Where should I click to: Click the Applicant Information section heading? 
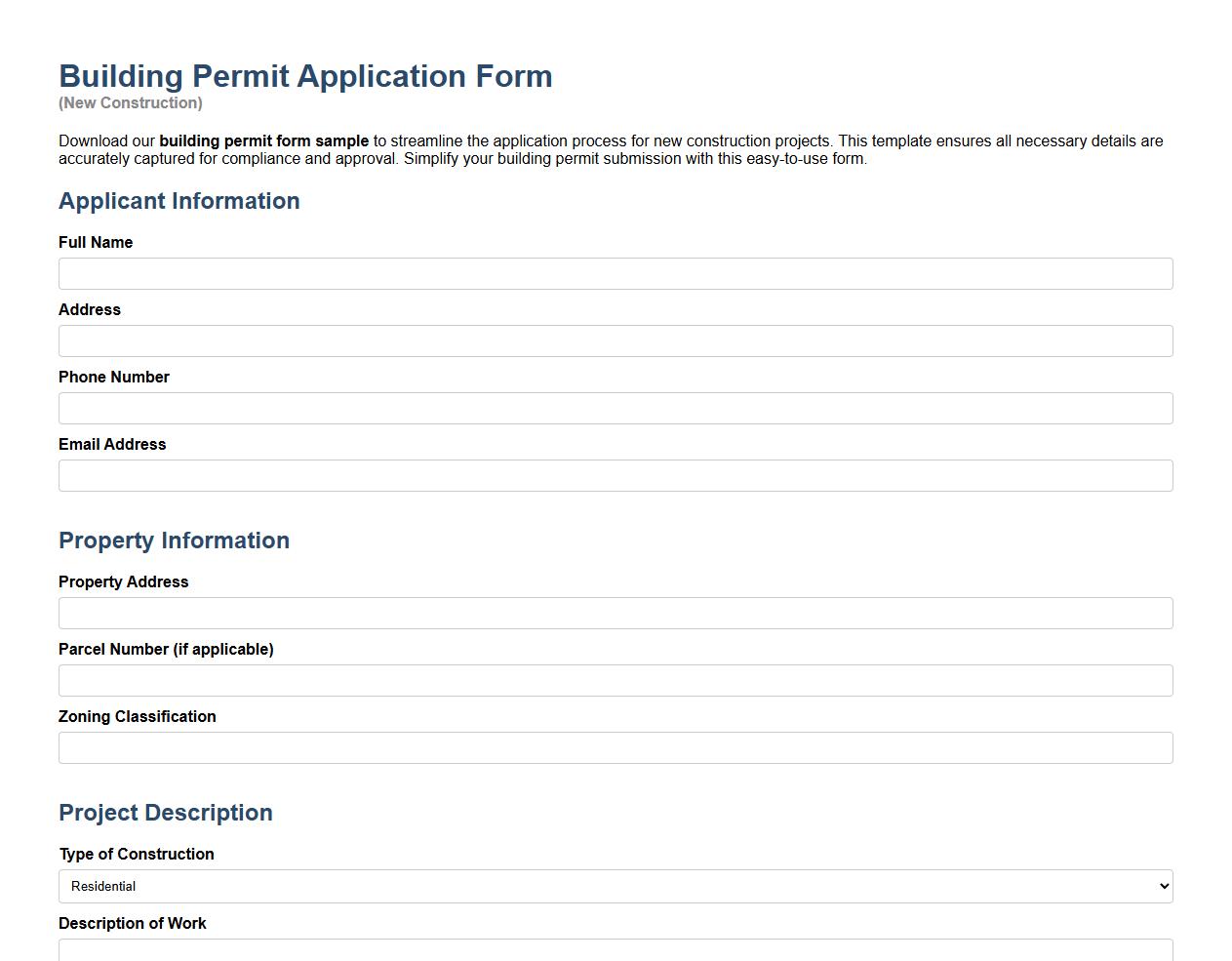179,201
